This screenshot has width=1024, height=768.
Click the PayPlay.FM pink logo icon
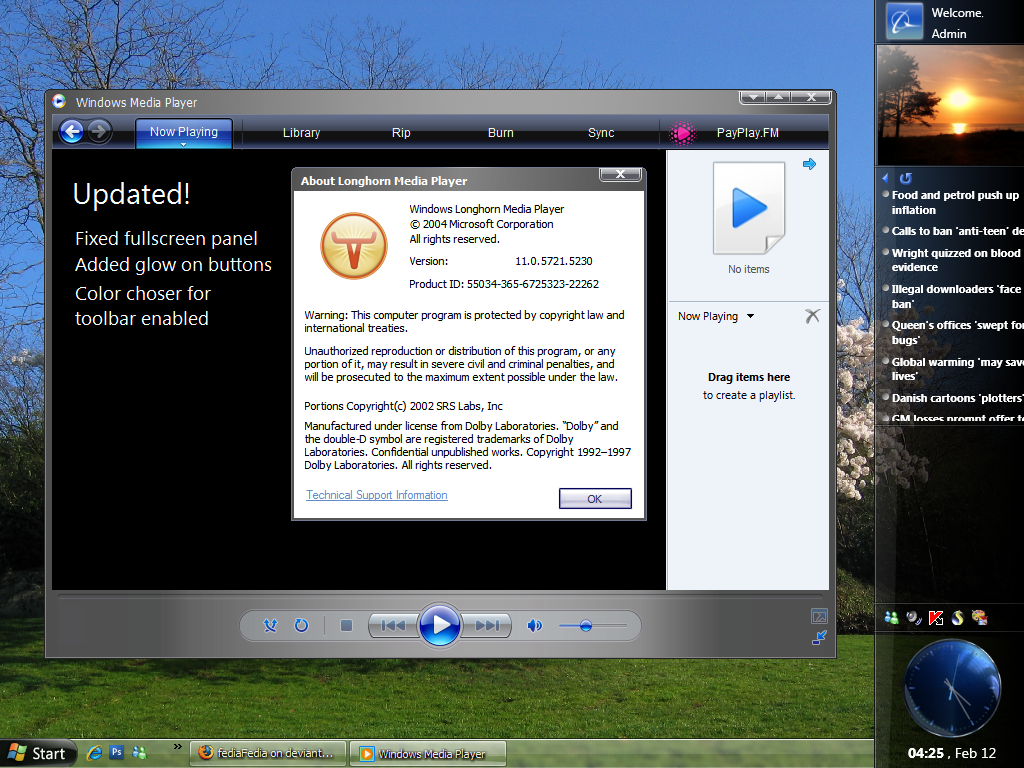point(682,133)
